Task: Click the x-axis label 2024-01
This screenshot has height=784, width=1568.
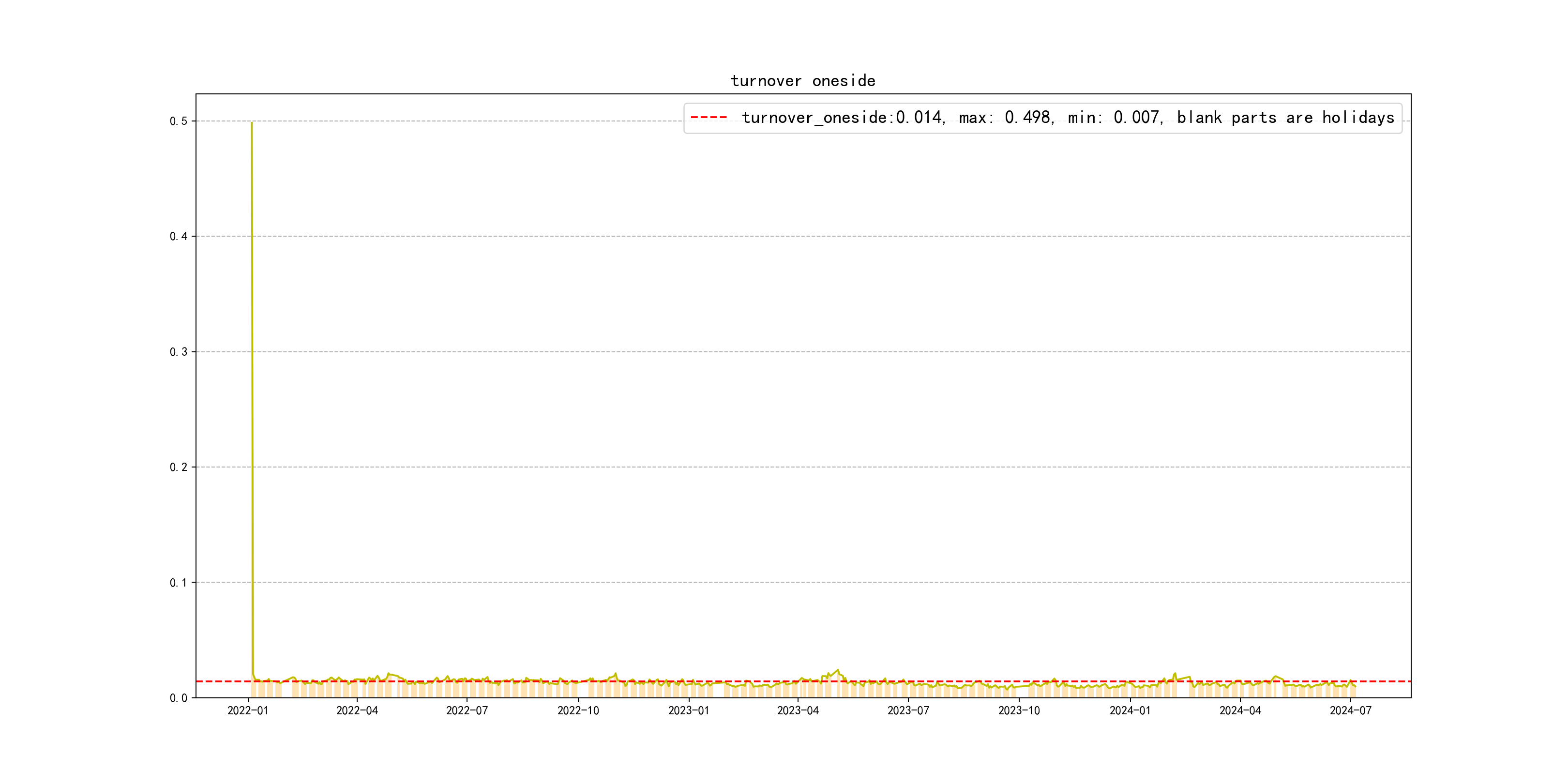Action: pyautogui.click(x=1130, y=710)
